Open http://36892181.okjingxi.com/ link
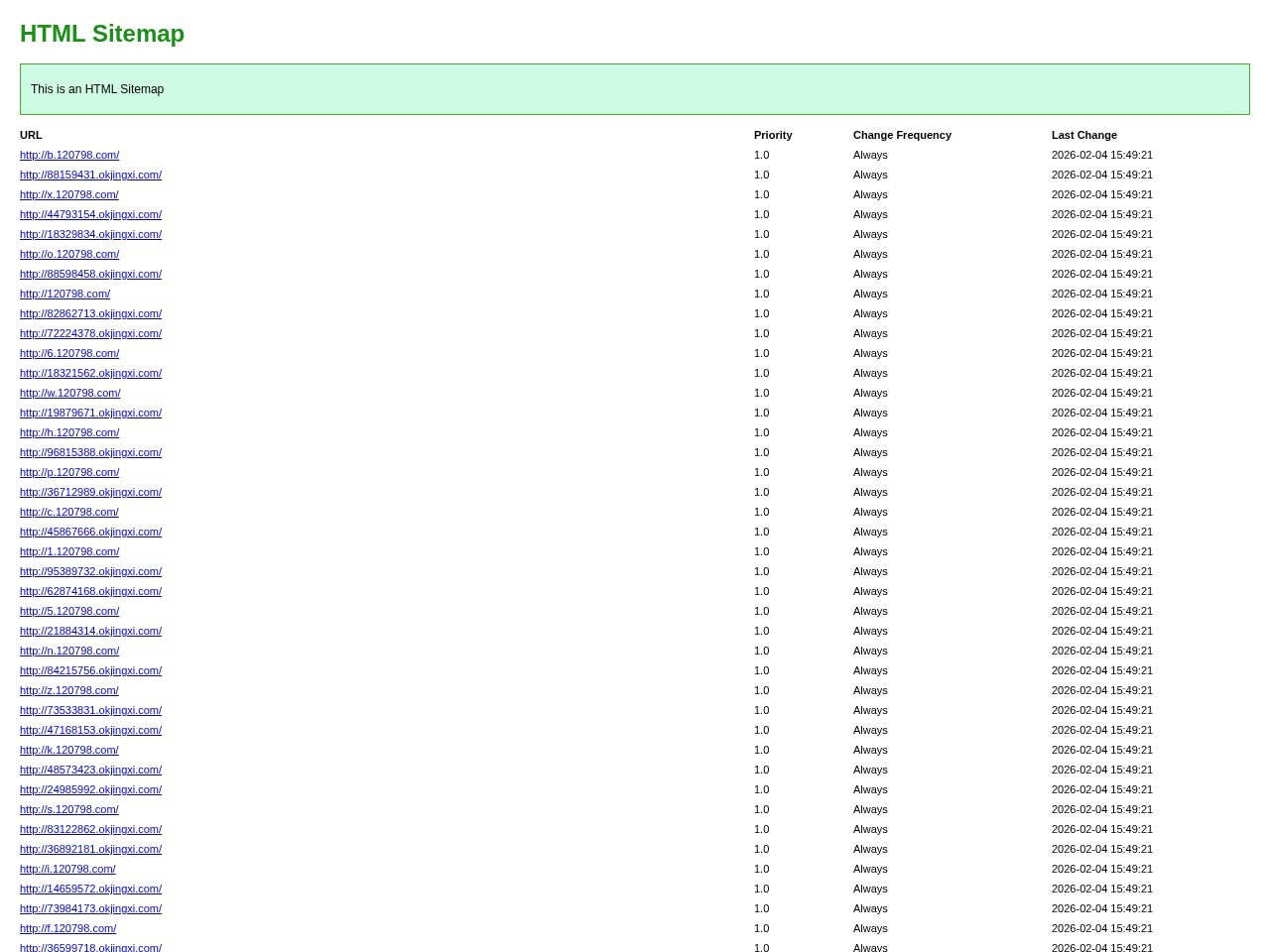Screen dimensions: 1270x952 coord(90,849)
